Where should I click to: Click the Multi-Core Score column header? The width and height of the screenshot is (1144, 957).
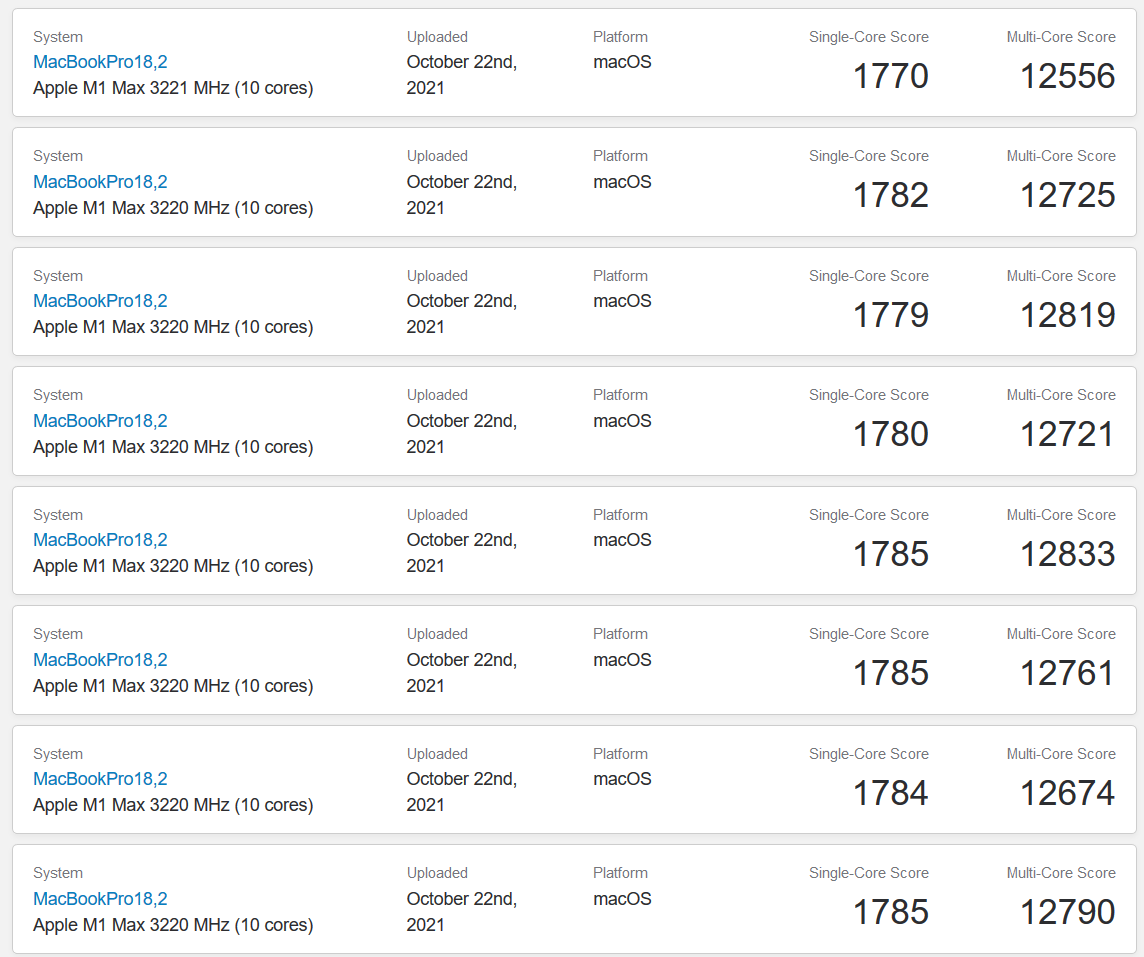[1061, 36]
